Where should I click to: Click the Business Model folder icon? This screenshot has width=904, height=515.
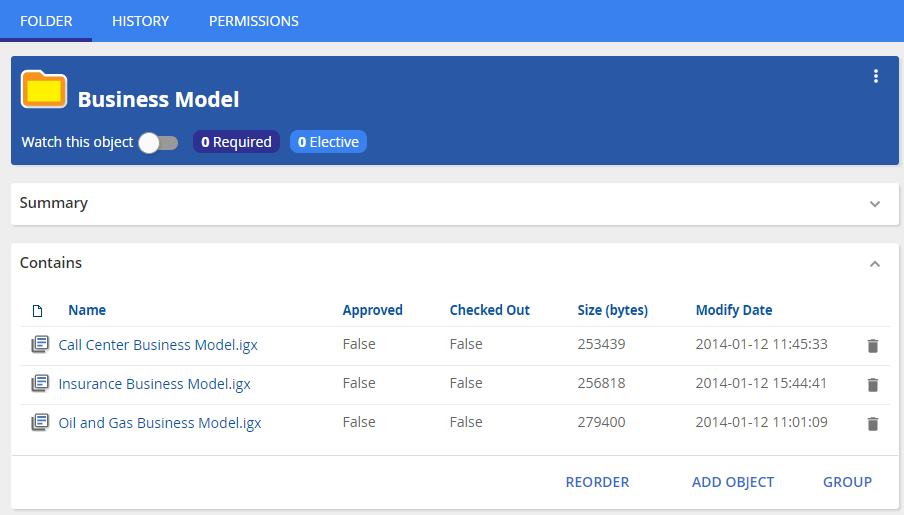[44, 90]
